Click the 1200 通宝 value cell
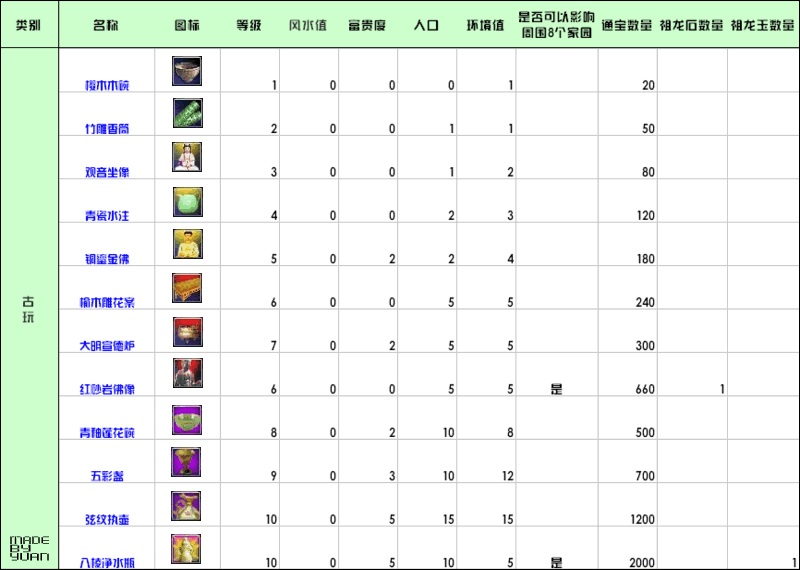Viewport: 800px width, 570px height. [x=642, y=519]
